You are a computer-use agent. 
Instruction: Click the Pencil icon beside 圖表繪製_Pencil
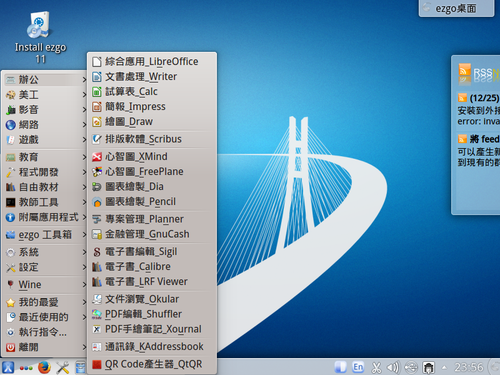97,202
